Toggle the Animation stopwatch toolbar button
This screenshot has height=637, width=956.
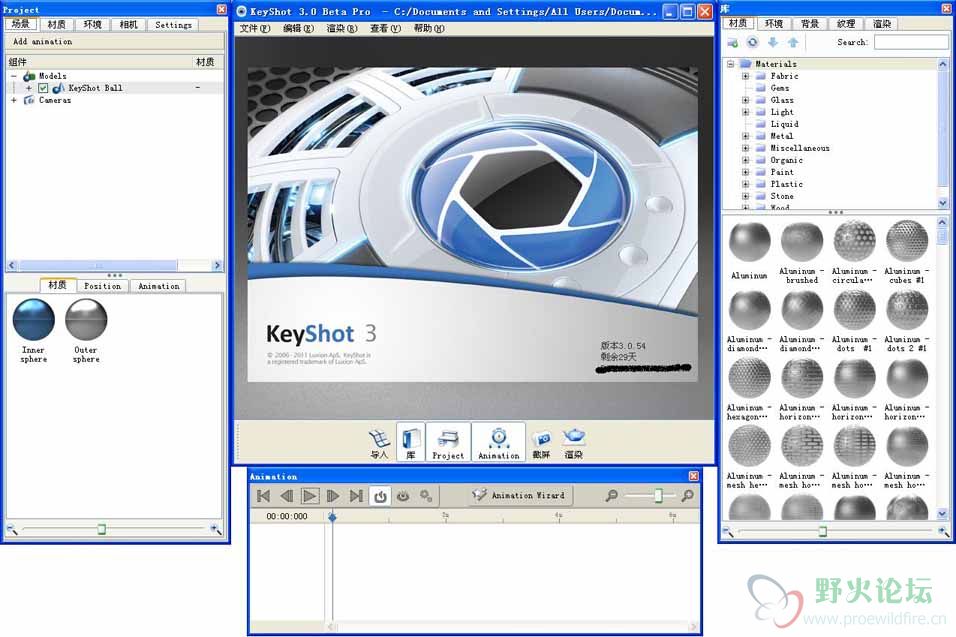(x=499, y=442)
